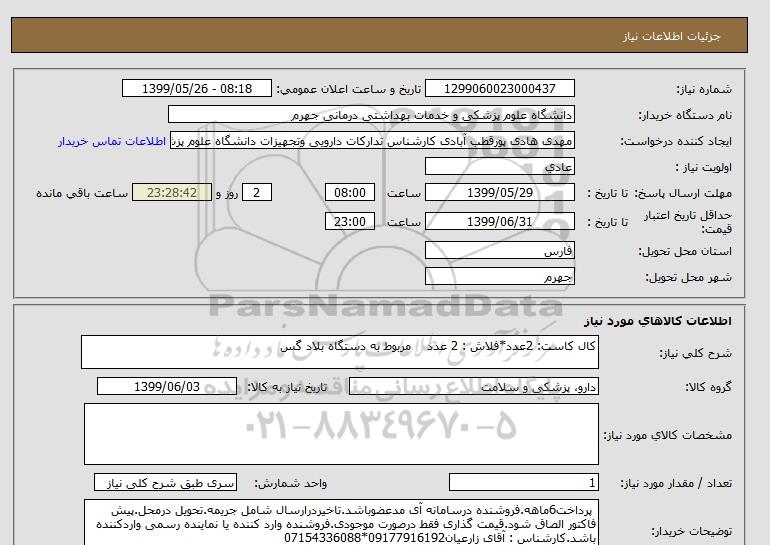
Task: Select the goods group field دارو، پزشکی و سلامت
Action: pyautogui.click(x=473, y=386)
